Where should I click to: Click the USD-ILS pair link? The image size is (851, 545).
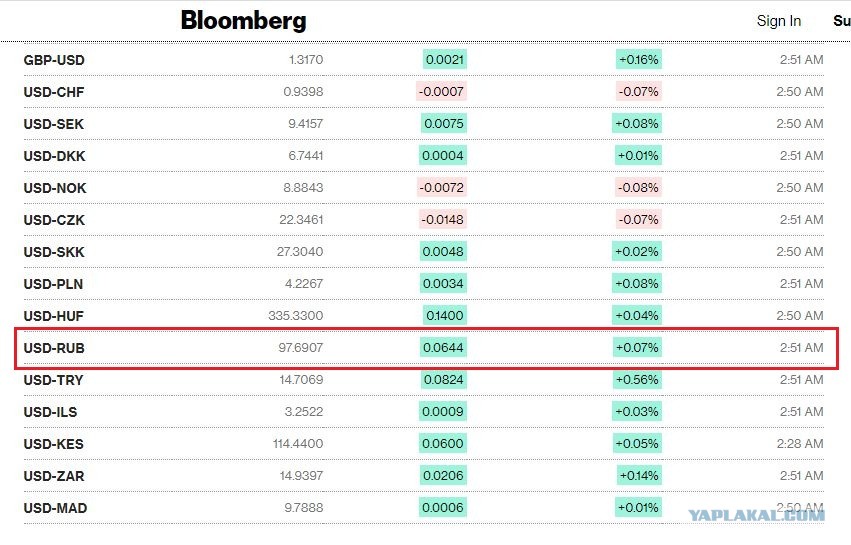pyautogui.click(x=50, y=412)
